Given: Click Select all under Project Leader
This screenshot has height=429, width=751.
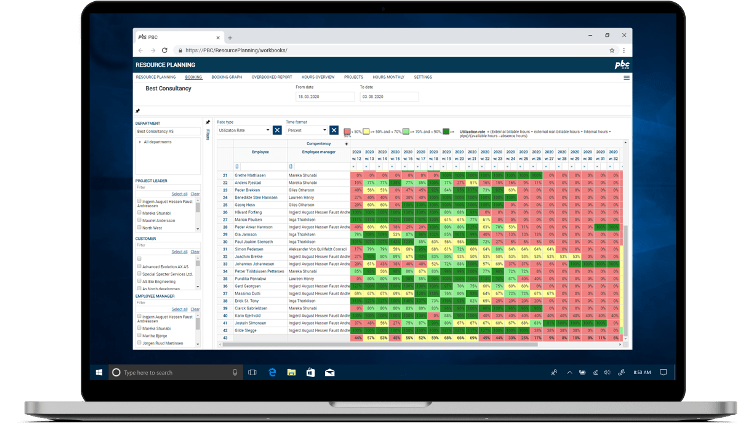Looking at the screenshot, I should [179, 193].
